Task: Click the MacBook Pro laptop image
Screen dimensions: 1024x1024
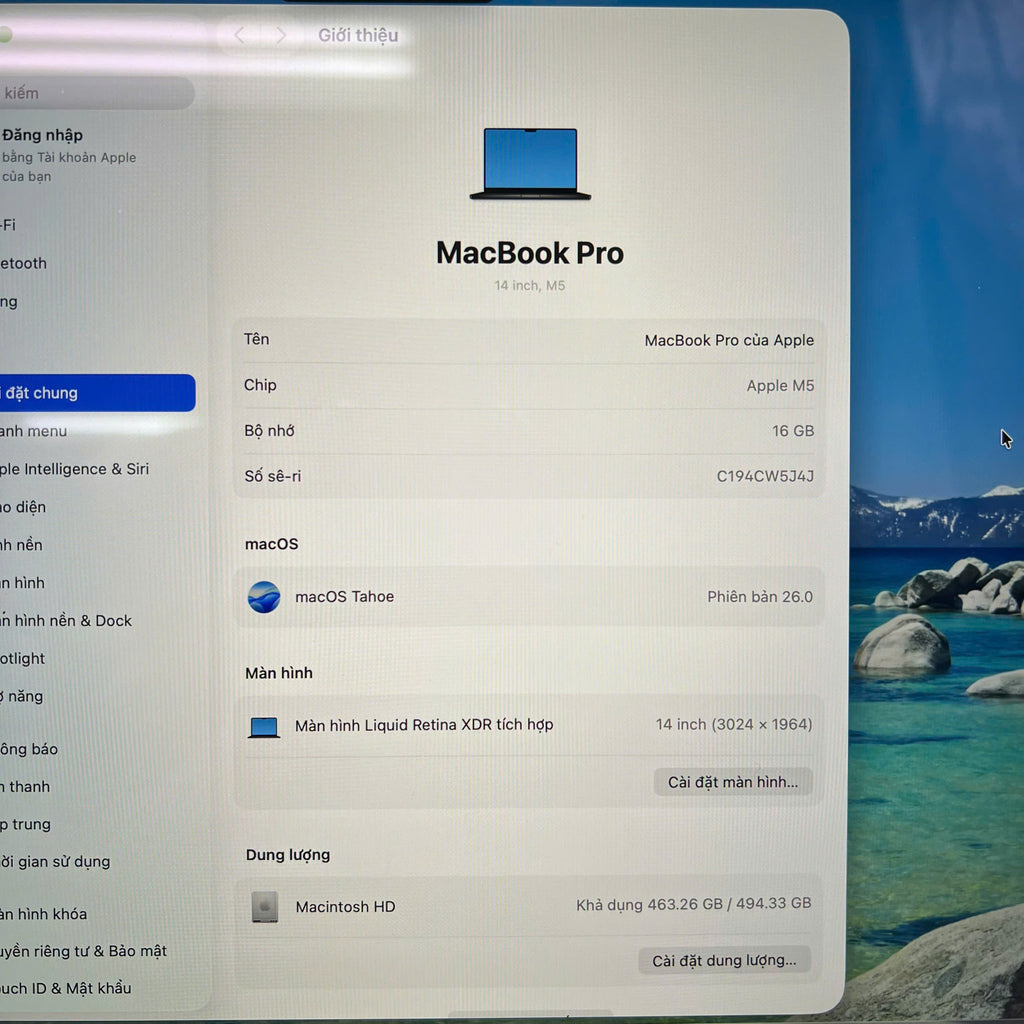Action: (530, 163)
